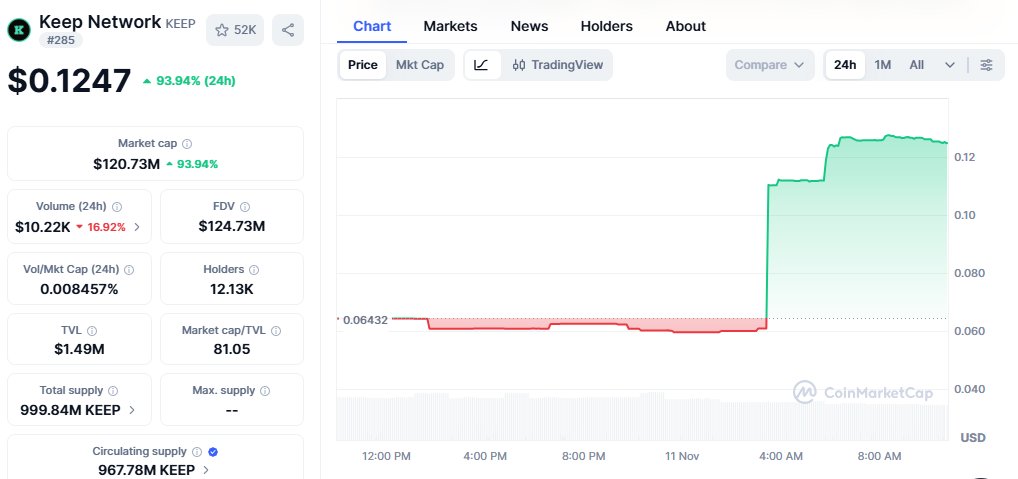Open the TradingView chart button
The image size is (1018, 479).
(x=557, y=65)
